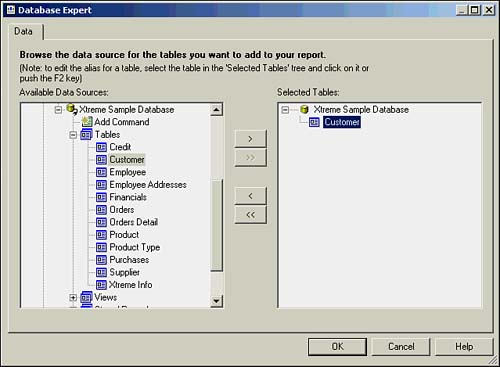The width and height of the screenshot is (500, 367).
Task: Click the disabled >> add-all button
Action: (250, 158)
